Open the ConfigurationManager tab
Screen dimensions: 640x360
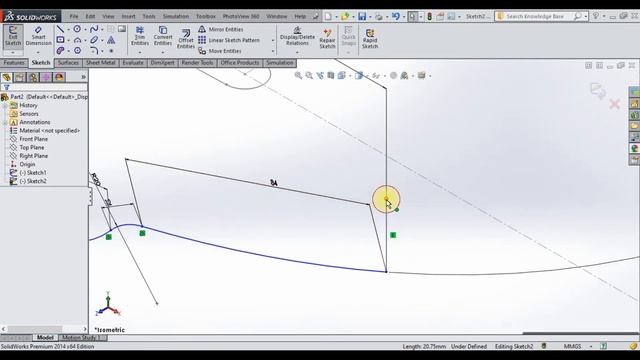click(x=33, y=77)
